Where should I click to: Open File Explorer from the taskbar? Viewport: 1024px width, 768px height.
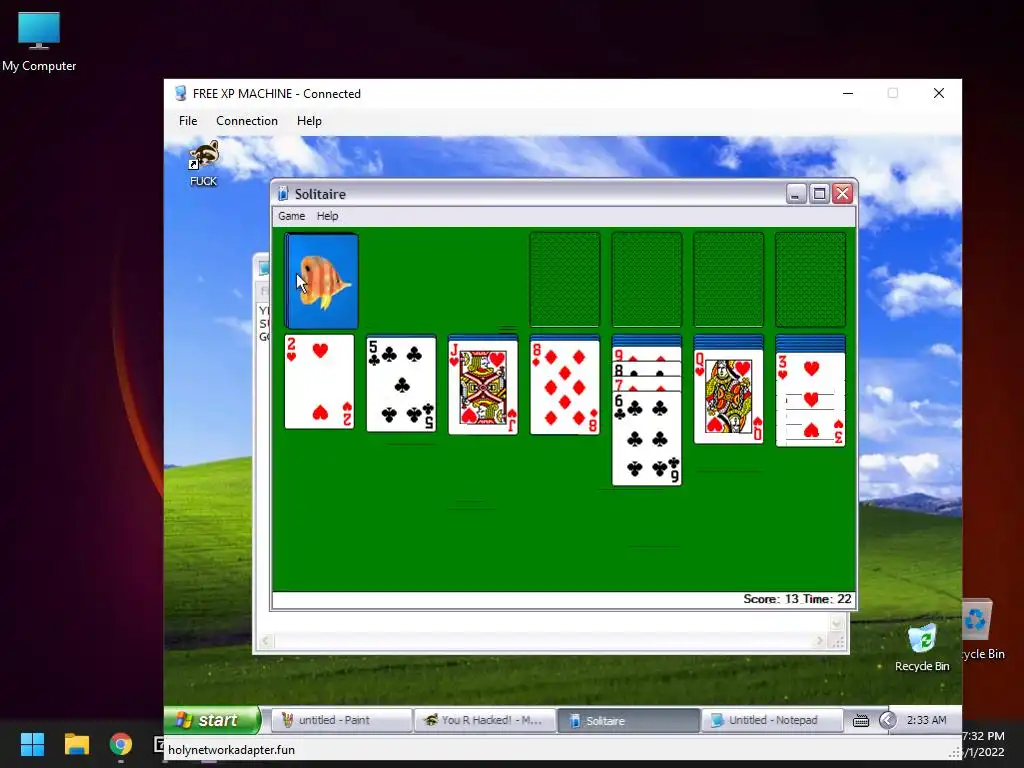(x=76, y=744)
